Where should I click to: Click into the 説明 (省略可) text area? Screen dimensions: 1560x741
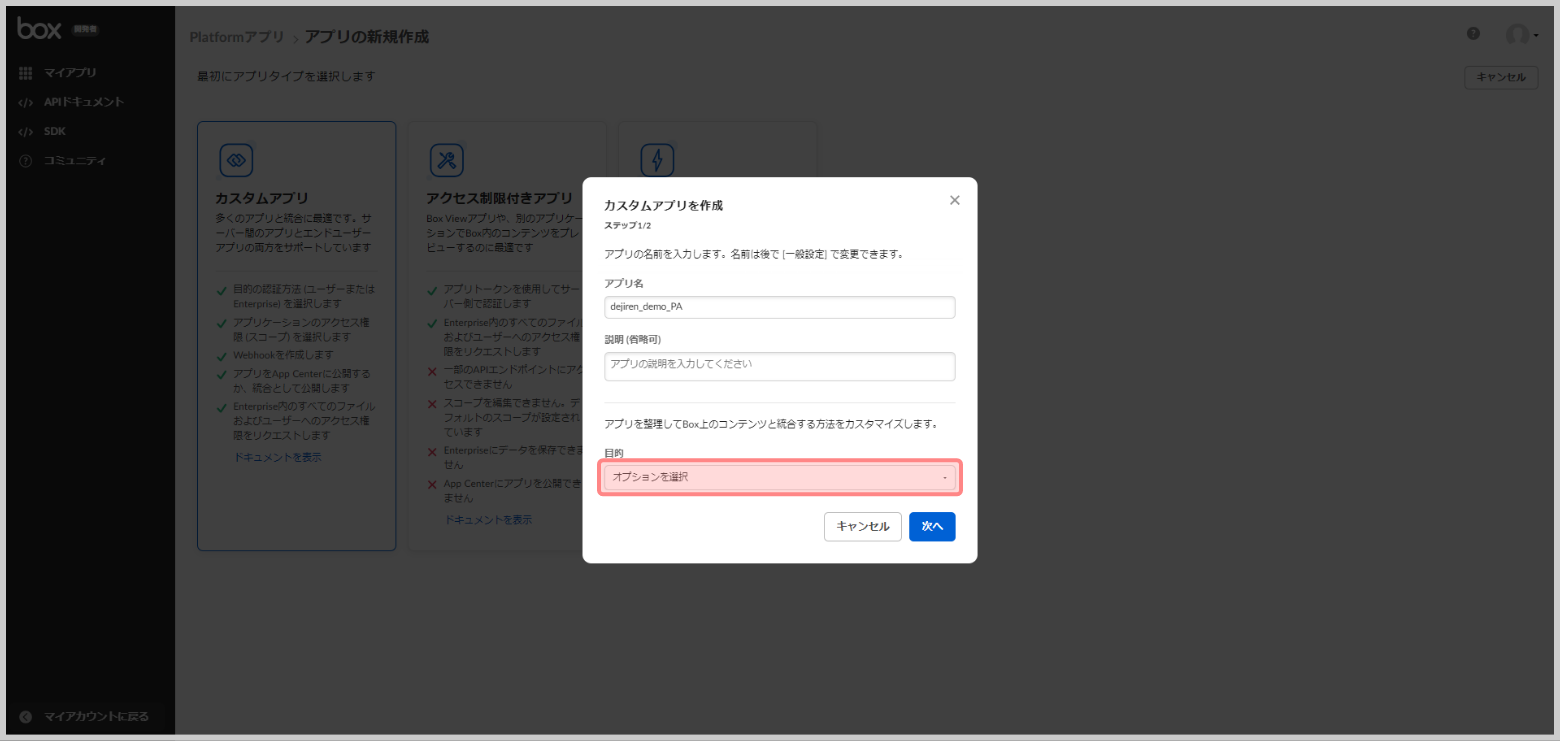(780, 366)
